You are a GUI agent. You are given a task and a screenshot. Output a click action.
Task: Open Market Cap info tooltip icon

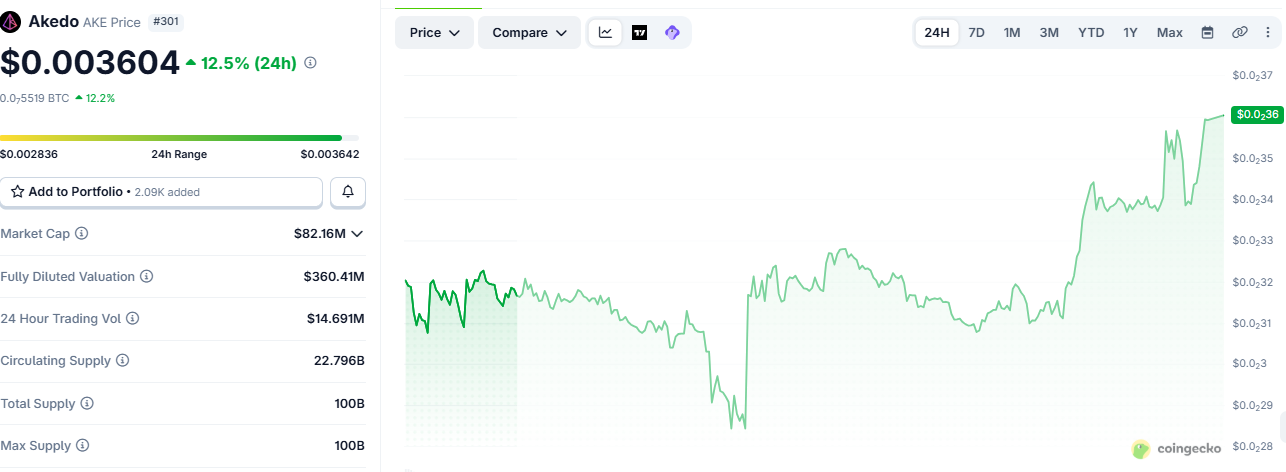tap(82, 233)
